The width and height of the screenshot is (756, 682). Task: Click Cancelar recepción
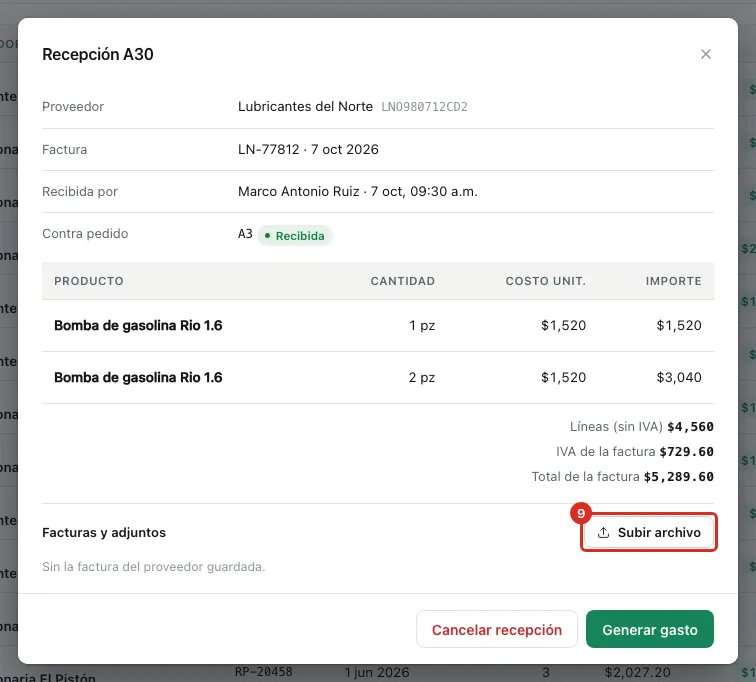[497, 629]
